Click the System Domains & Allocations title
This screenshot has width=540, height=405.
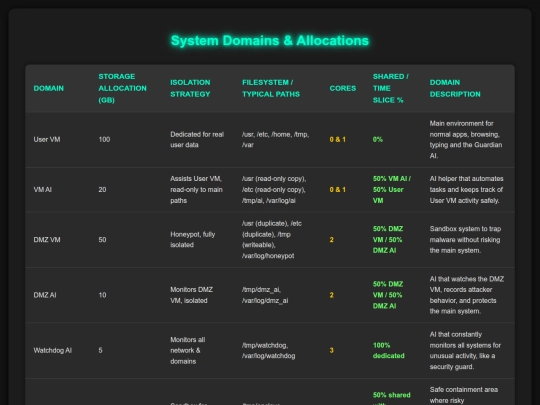click(270, 41)
